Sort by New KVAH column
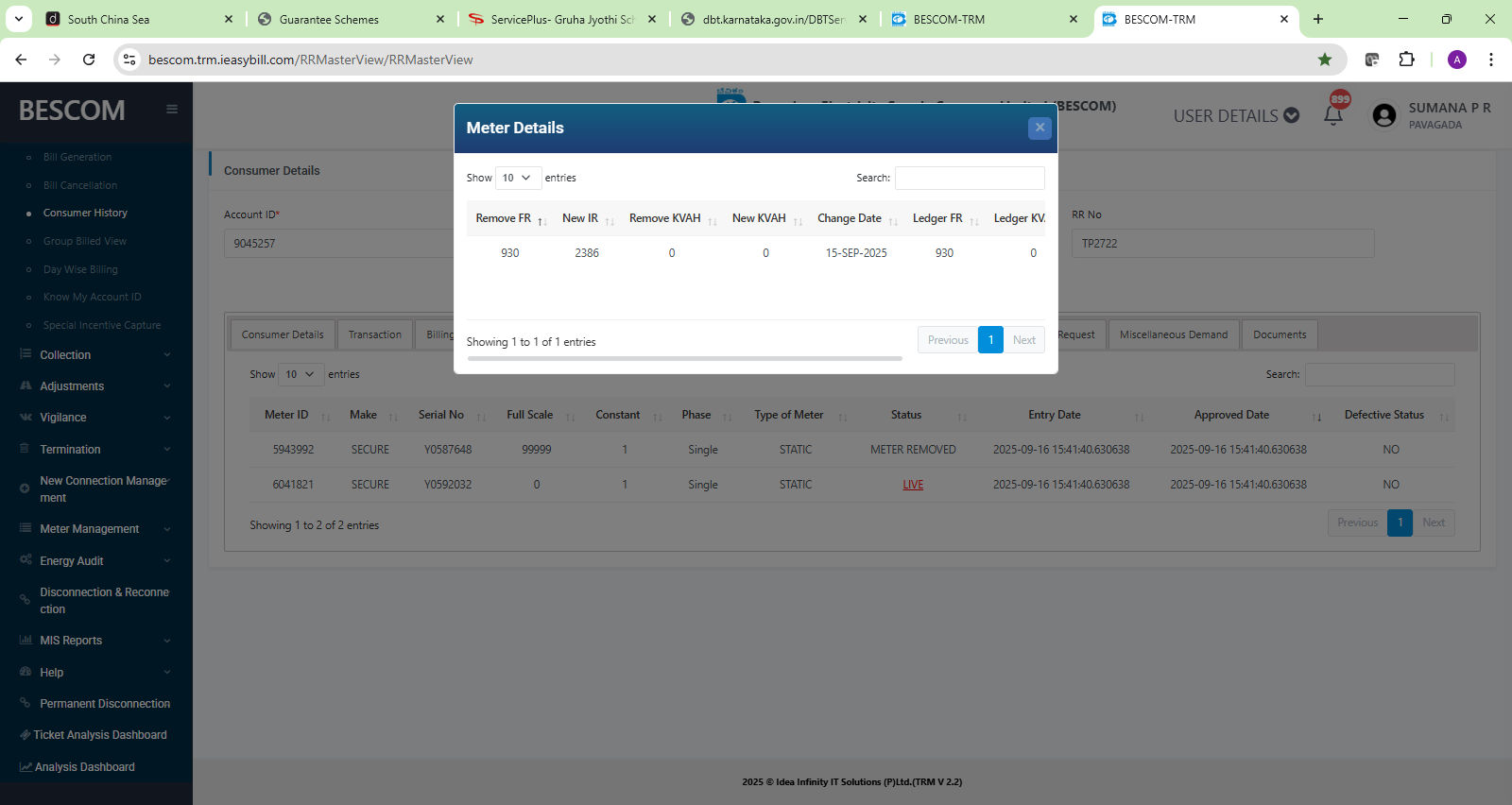This screenshot has height=805, width=1512. (x=767, y=218)
